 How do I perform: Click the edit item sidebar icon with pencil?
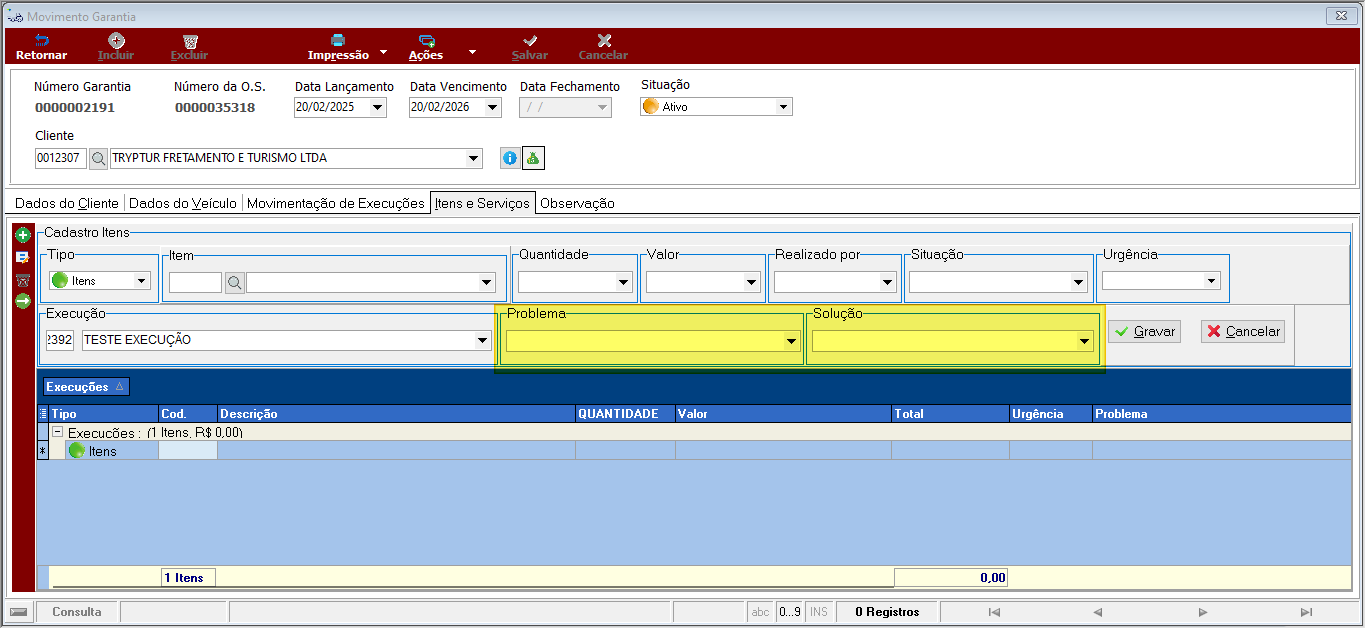pos(23,257)
